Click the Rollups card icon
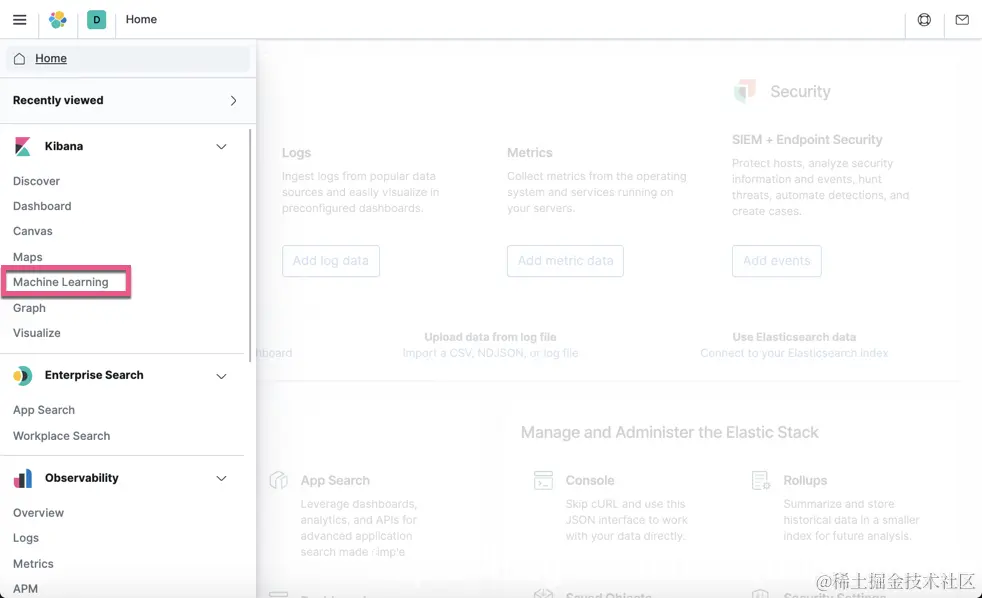The image size is (982, 598). [760, 480]
